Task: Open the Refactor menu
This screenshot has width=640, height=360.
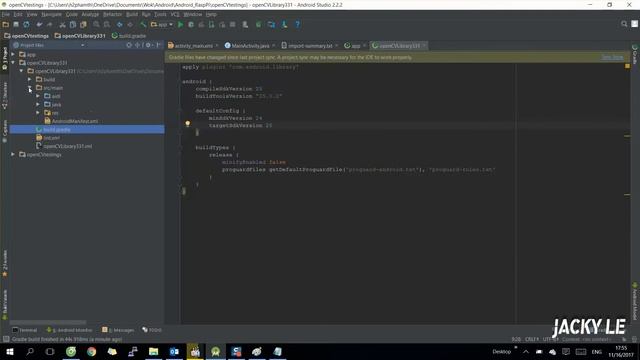Action: click(112, 14)
